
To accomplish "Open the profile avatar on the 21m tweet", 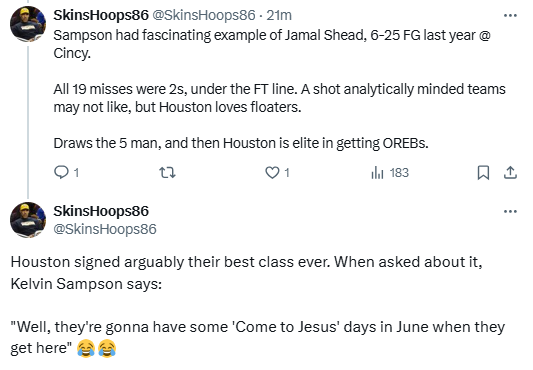I will pyautogui.click(x=28, y=24).
